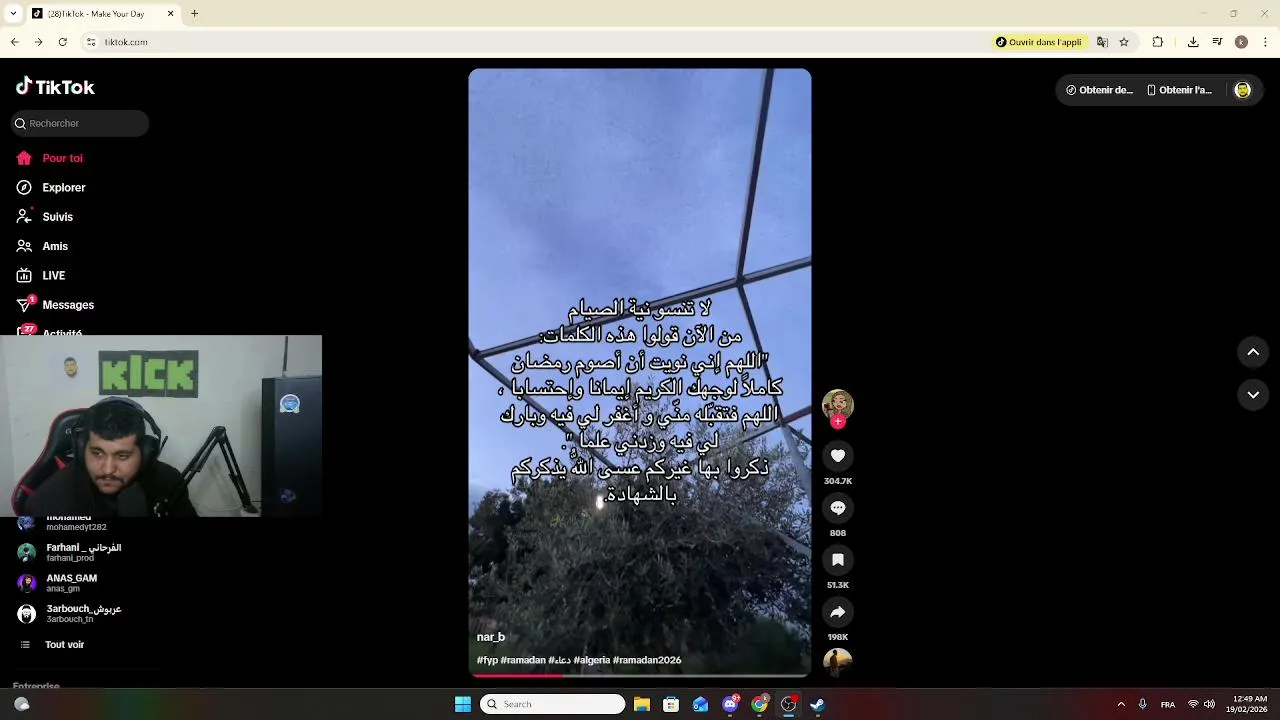
Task: Open the profile avatar menu at top right
Action: (x=1242, y=90)
